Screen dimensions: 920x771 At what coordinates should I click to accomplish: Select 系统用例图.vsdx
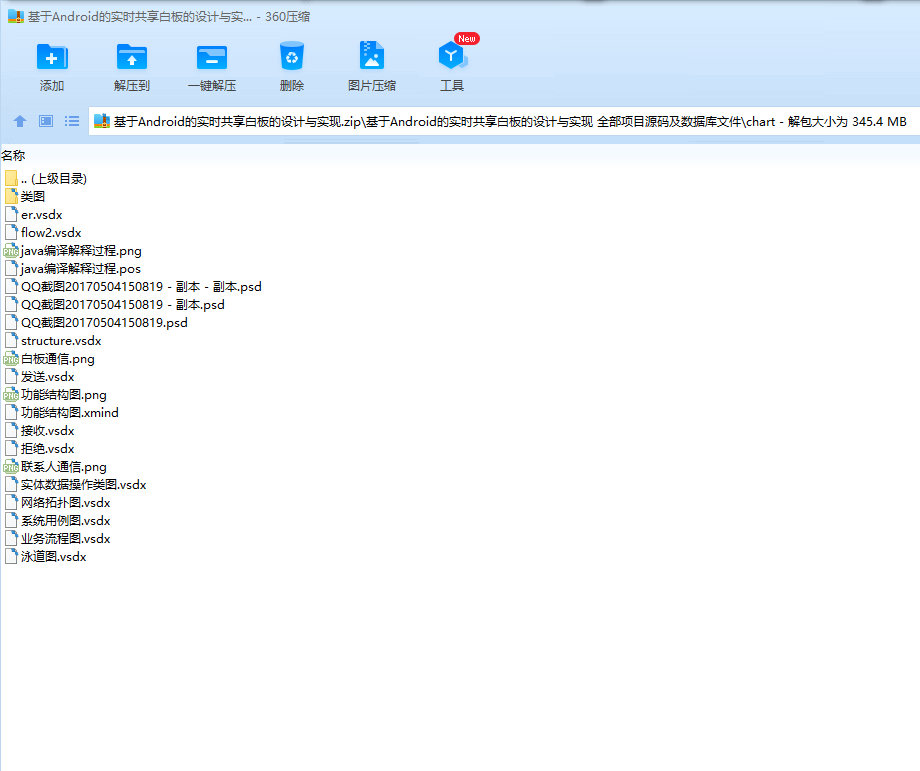click(58, 521)
